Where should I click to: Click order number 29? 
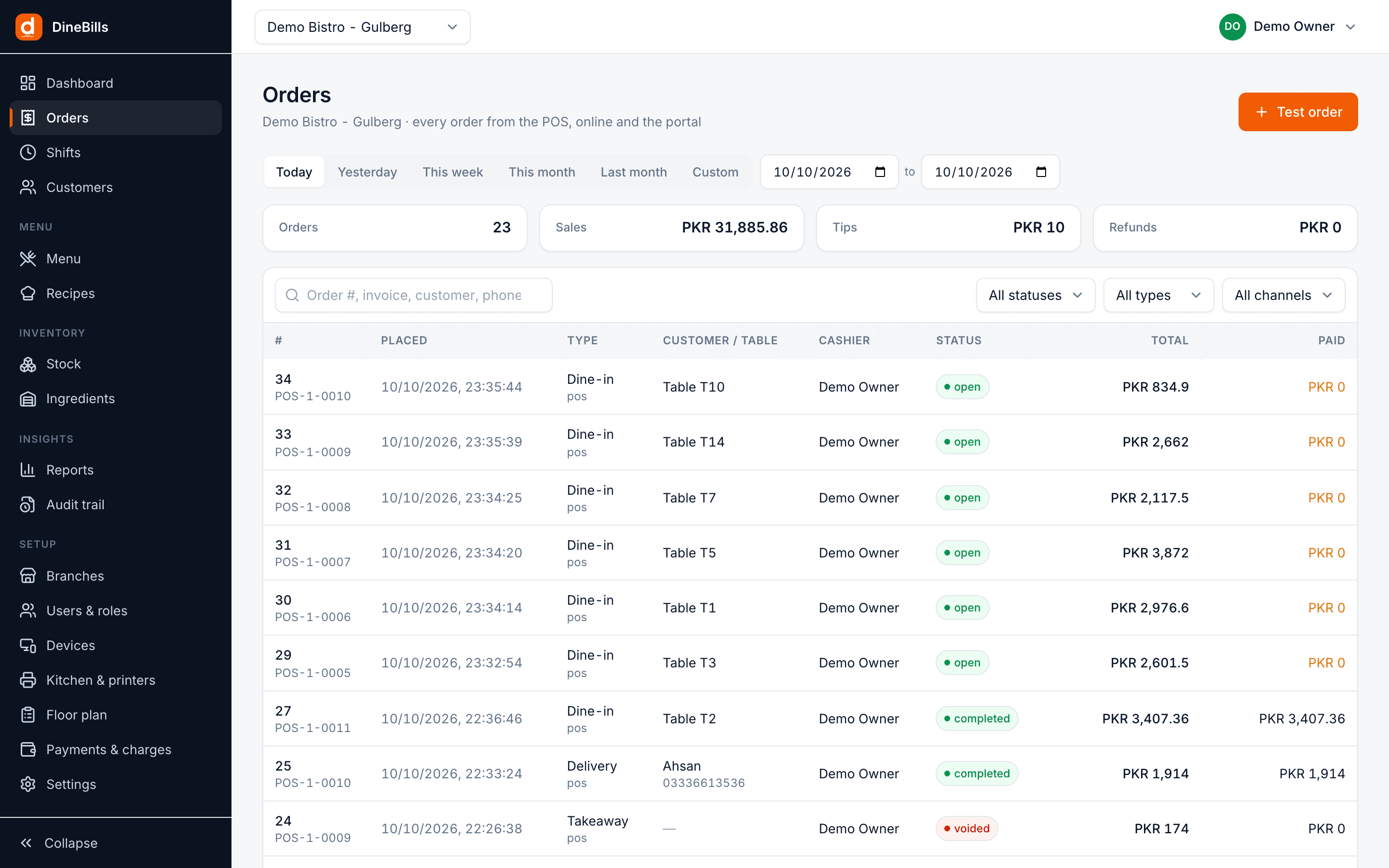pos(283,655)
